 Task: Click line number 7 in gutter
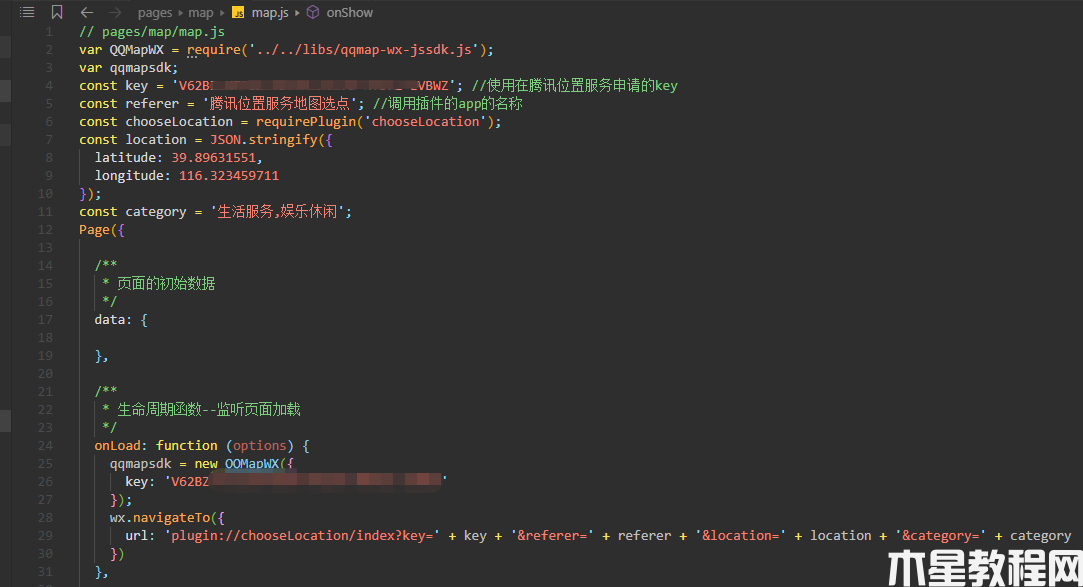(x=49, y=139)
